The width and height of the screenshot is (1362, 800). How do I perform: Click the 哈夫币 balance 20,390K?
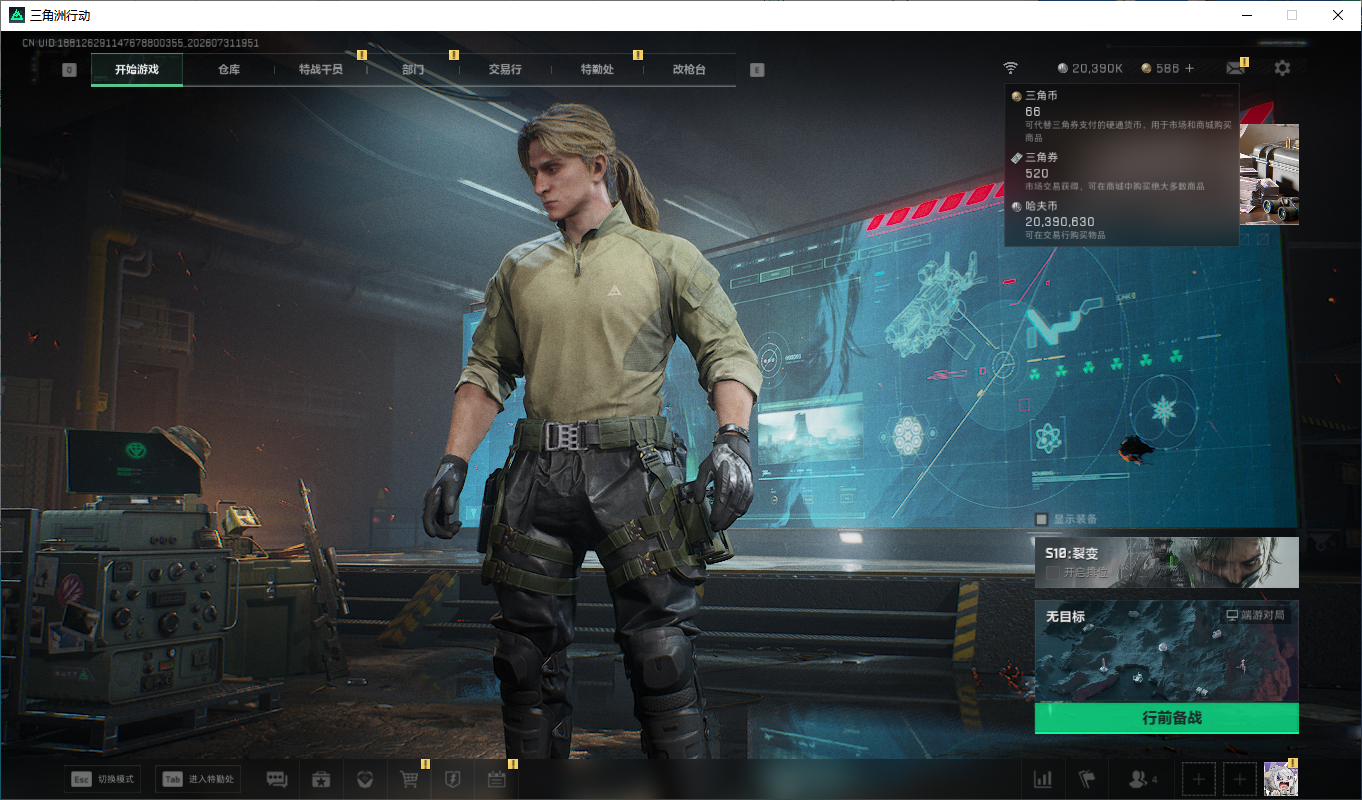point(1090,68)
